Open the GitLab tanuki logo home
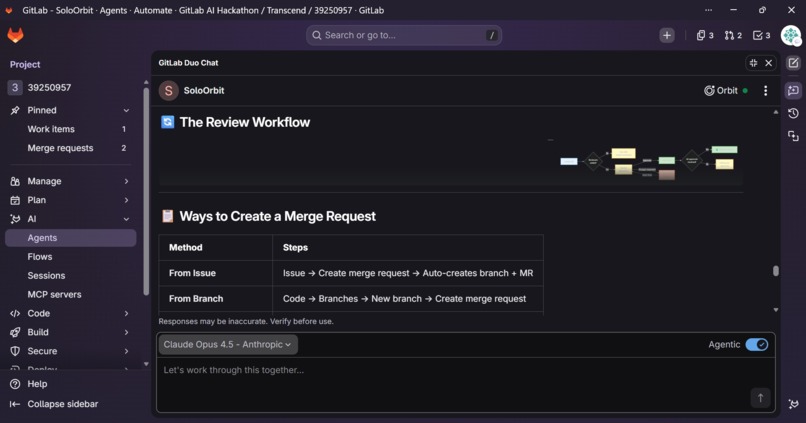806x423 pixels. 15,35
